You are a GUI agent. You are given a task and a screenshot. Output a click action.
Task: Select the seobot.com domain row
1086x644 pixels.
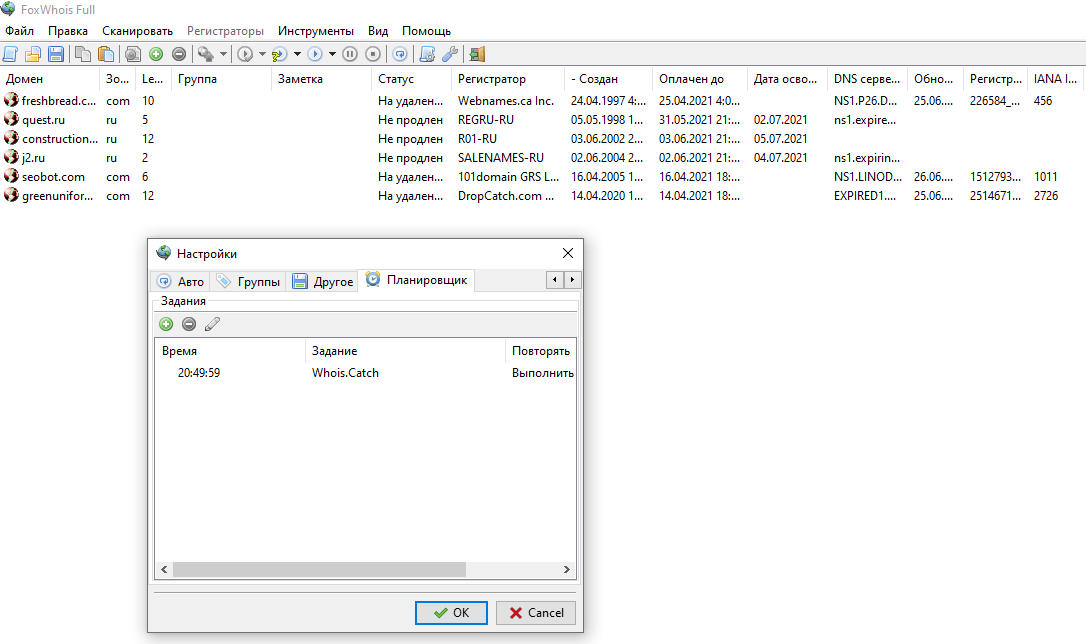[x=543, y=177]
